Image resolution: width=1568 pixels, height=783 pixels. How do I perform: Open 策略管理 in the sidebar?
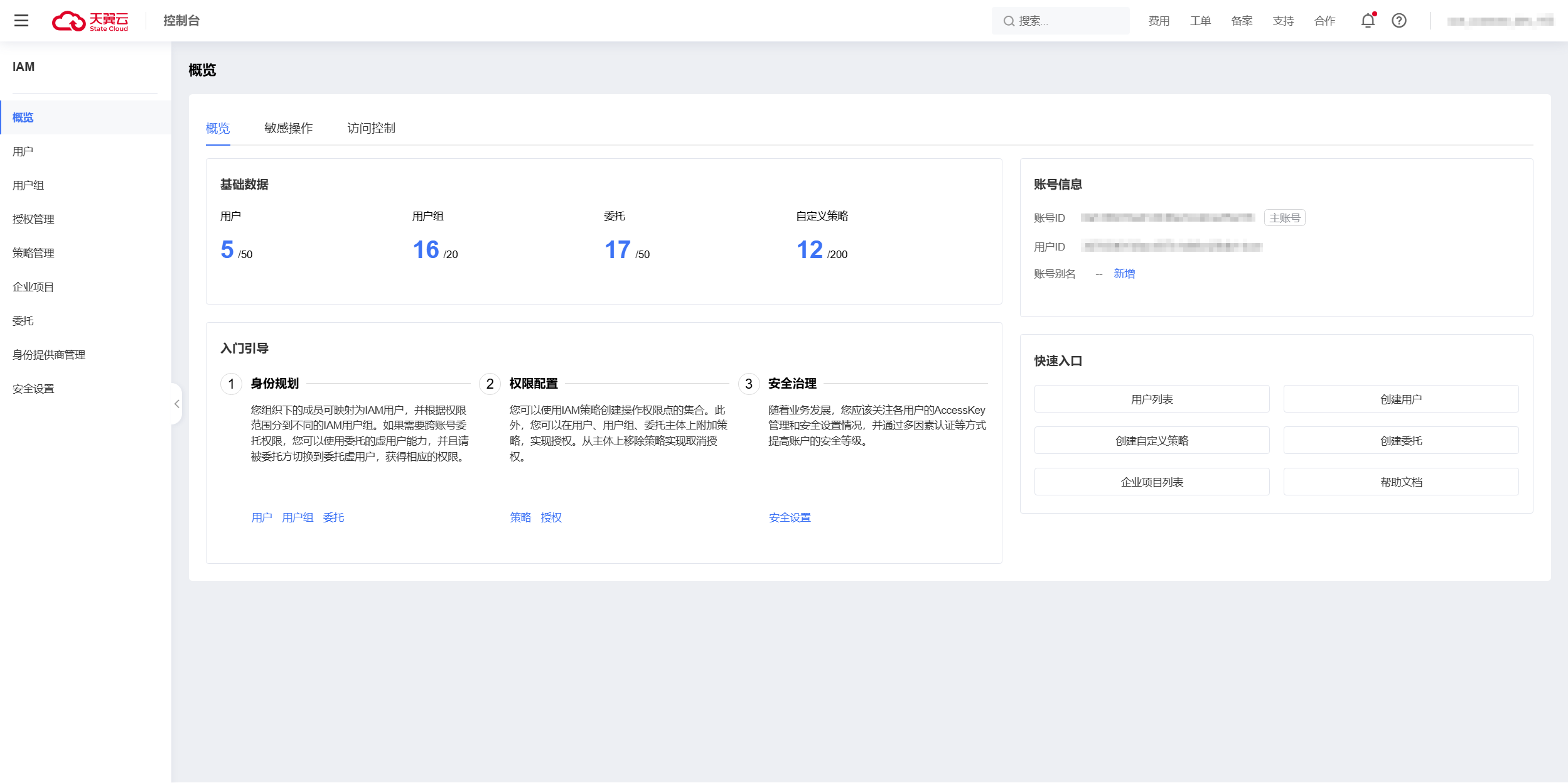(x=85, y=253)
